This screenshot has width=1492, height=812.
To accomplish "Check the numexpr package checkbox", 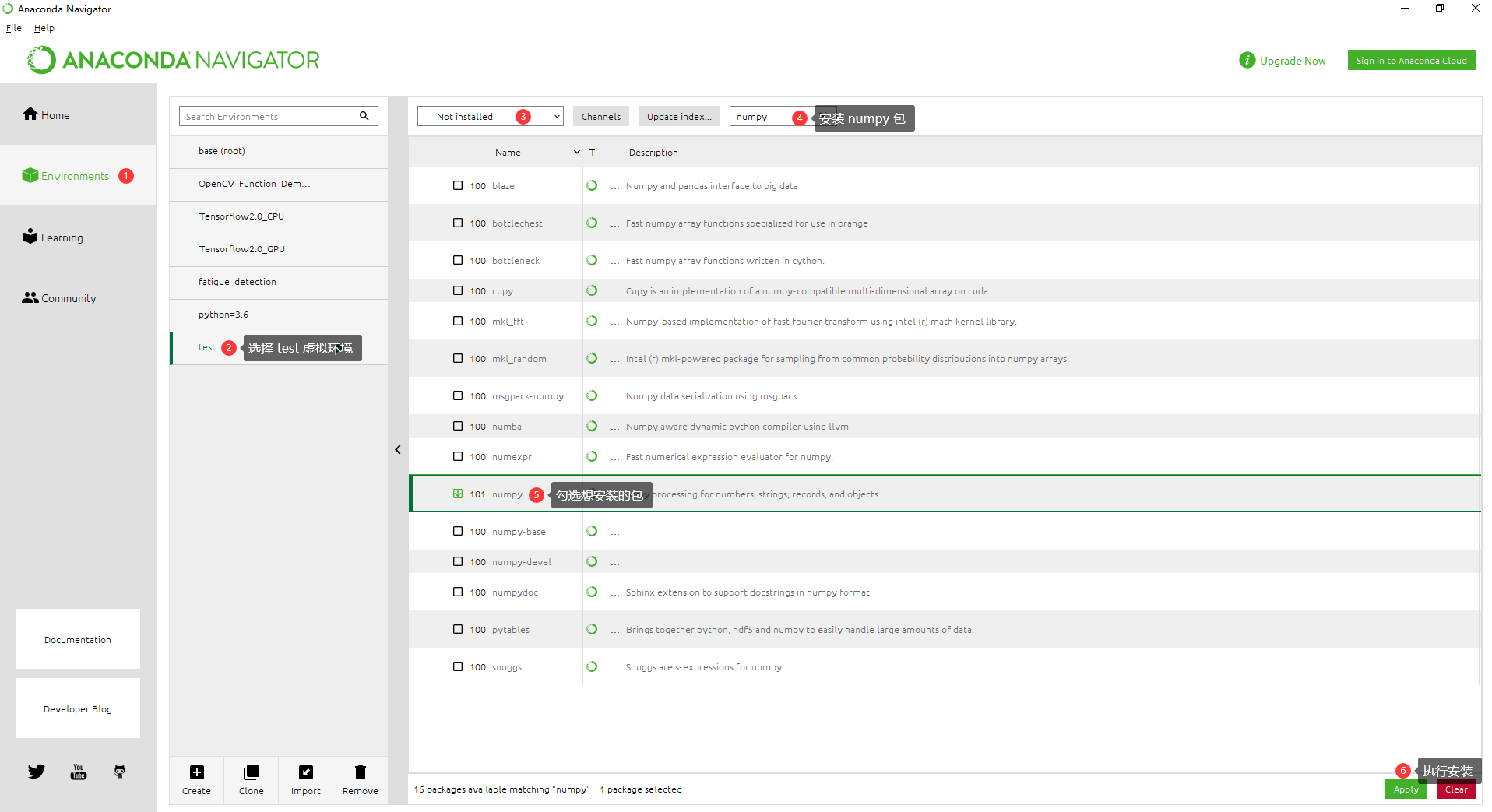I will click(458, 456).
